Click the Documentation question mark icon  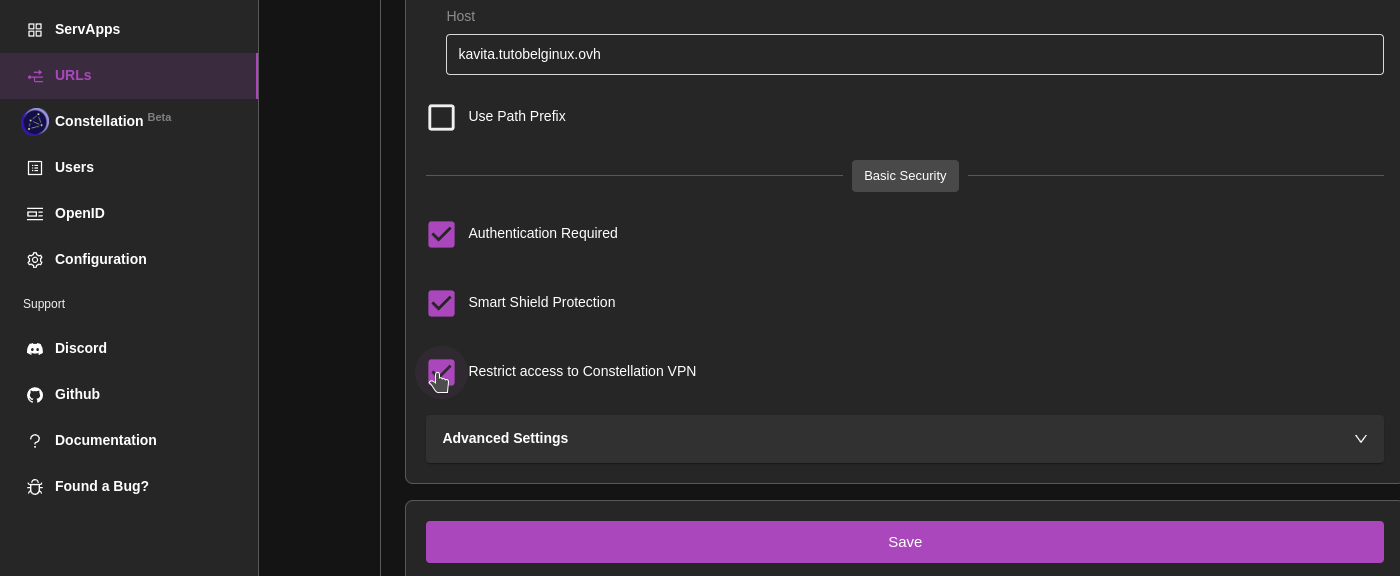pos(35,441)
